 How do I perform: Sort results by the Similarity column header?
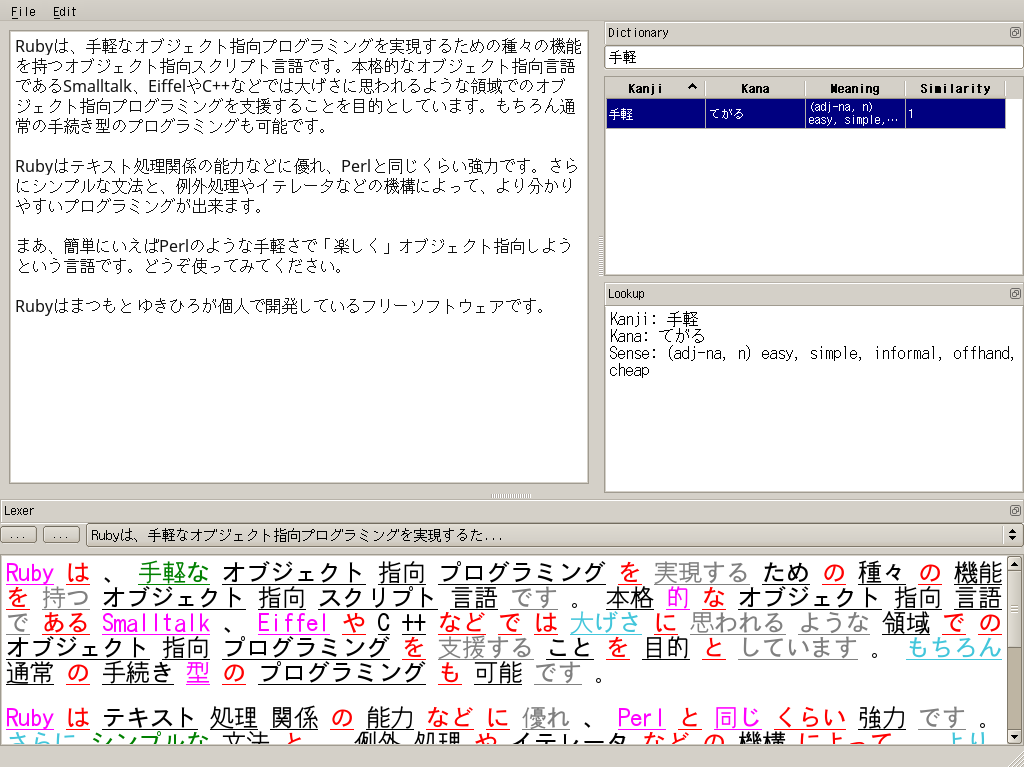955,88
